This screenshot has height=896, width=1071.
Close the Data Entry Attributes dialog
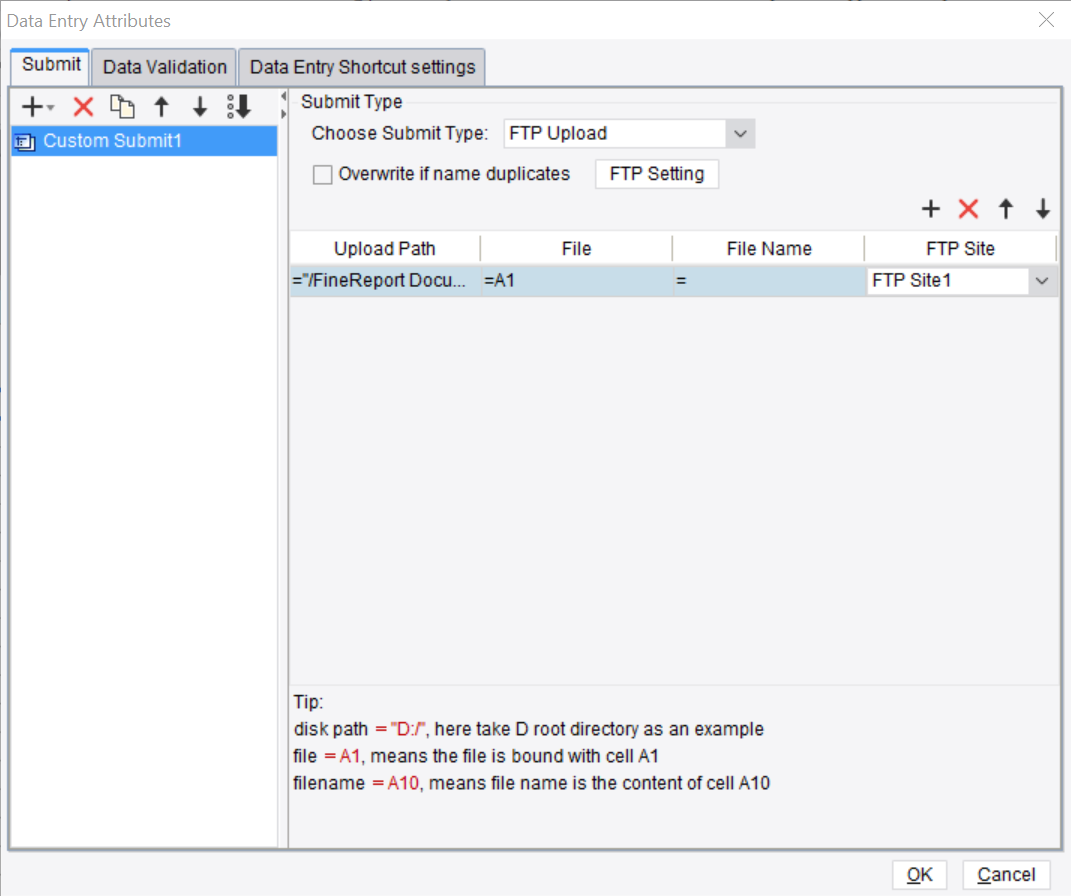click(x=1046, y=20)
